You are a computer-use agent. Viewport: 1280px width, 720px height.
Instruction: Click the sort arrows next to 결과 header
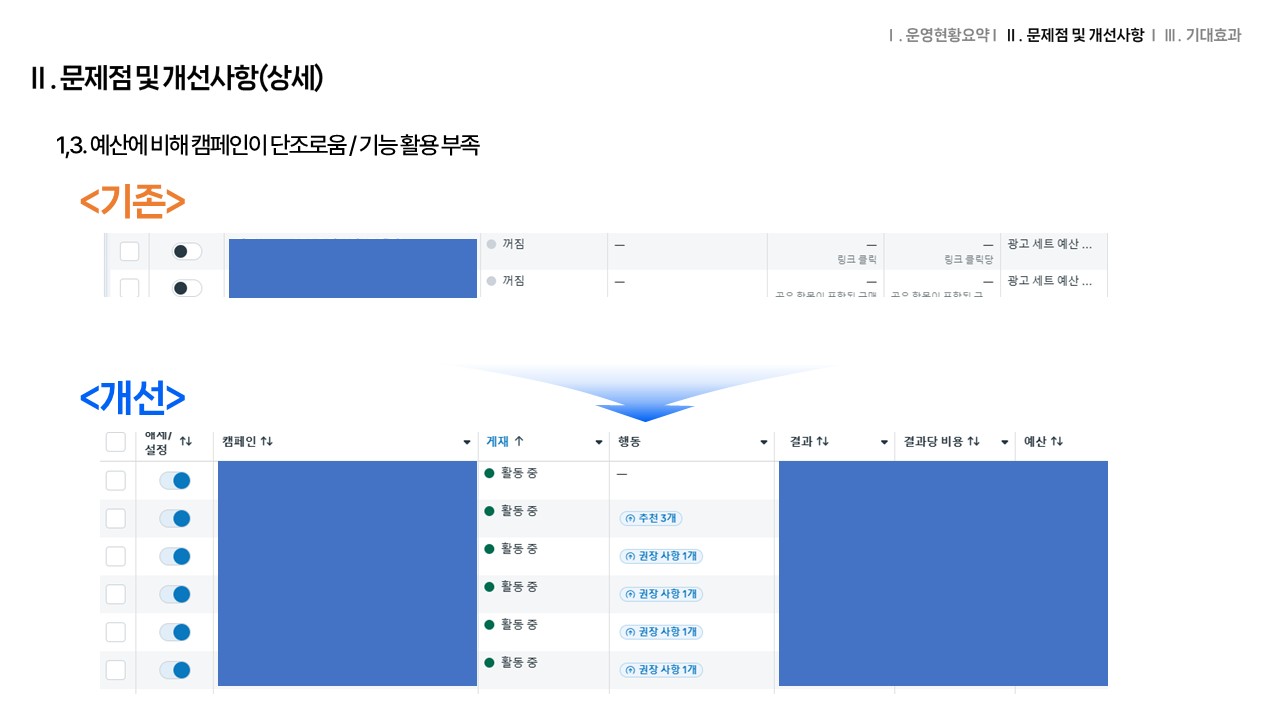click(x=823, y=442)
